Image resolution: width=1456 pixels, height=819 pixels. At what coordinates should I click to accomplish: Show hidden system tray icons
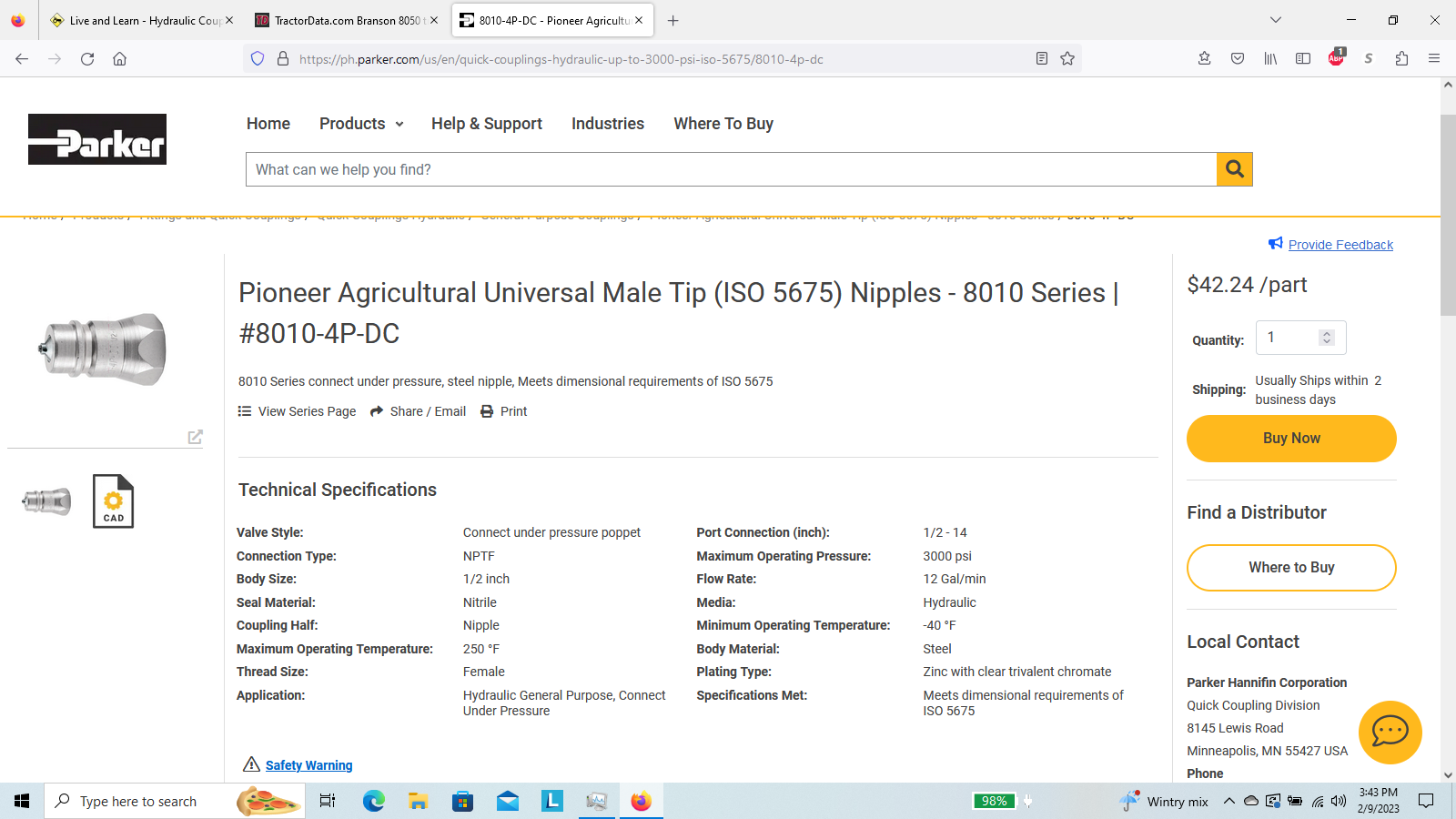click(x=1228, y=801)
